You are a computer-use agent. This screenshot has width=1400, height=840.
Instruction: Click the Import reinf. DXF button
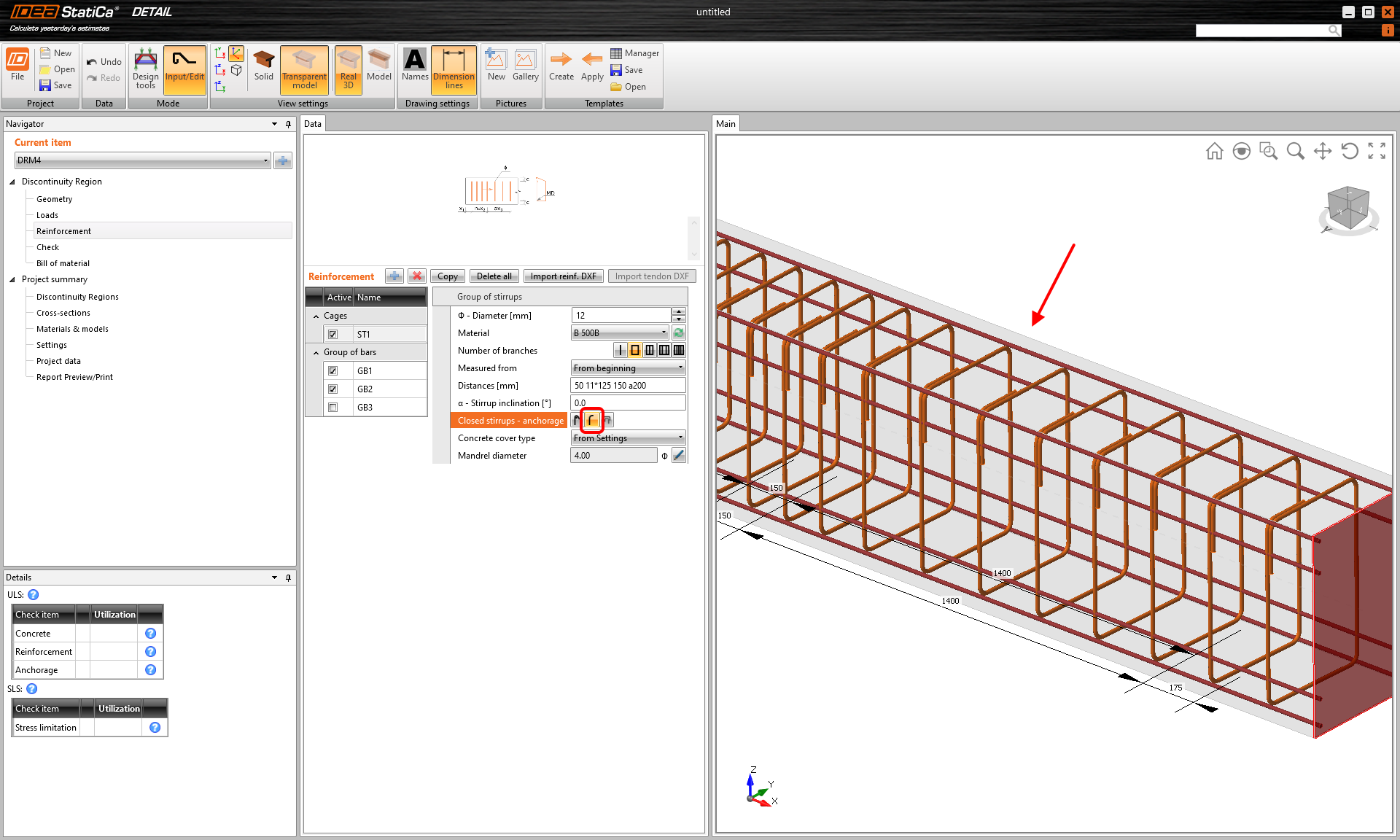coord(563,276)
